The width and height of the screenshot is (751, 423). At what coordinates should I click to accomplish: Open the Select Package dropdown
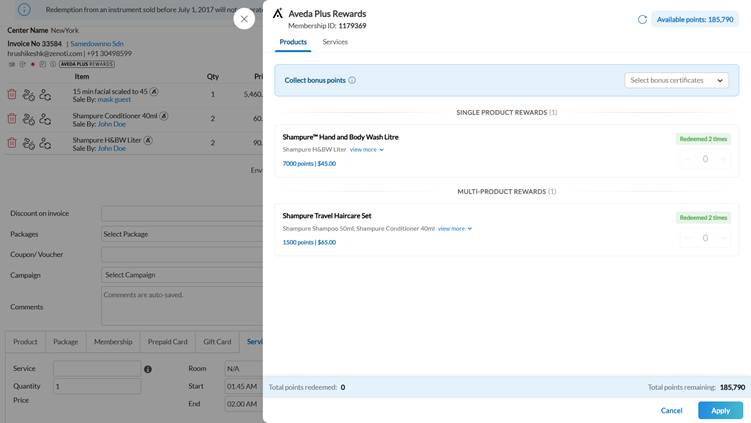pyautogui.click(x=182, y=234)
